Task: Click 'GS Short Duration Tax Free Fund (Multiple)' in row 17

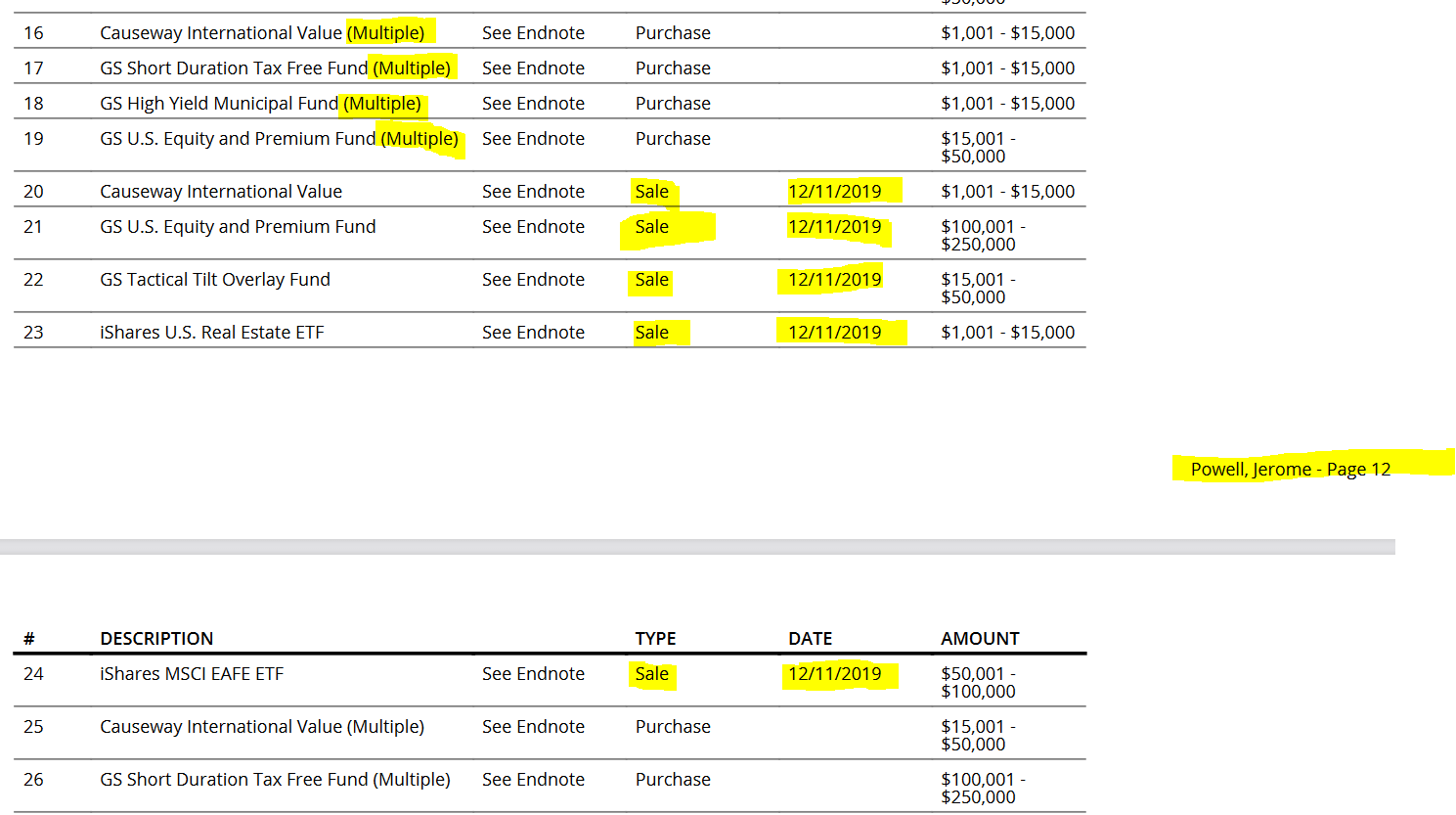Action: [275, 68]
